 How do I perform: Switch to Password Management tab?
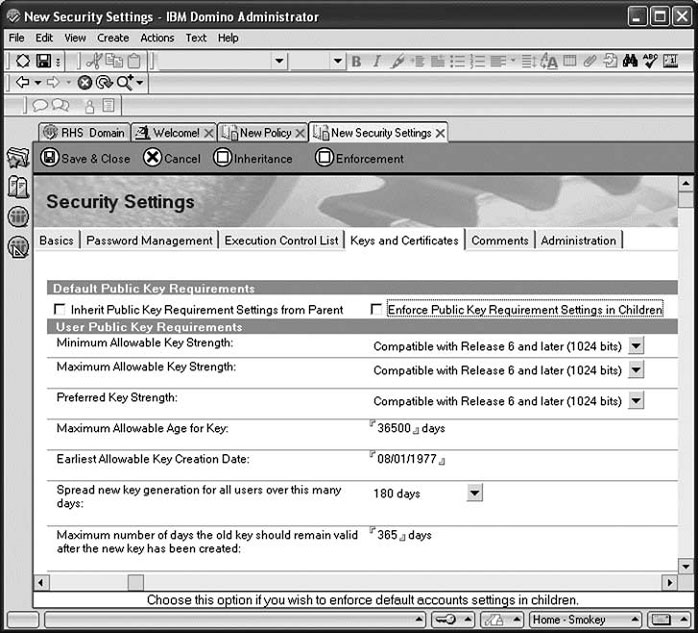pos(149,240)
